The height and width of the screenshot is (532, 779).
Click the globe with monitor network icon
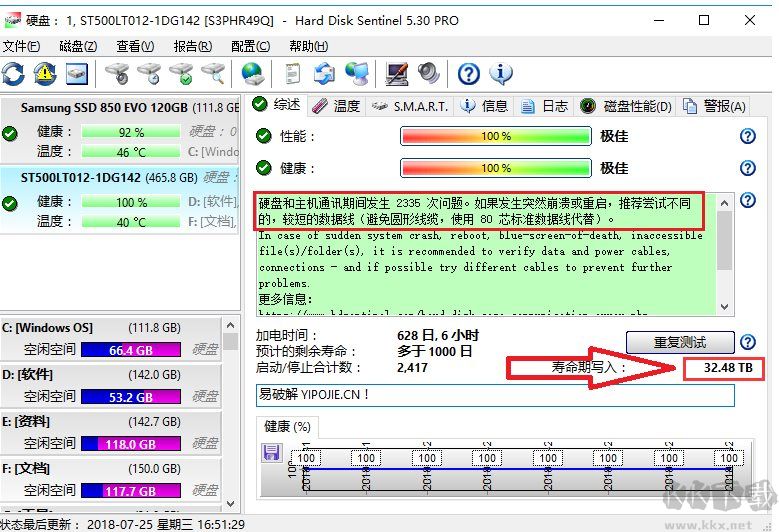357,74
